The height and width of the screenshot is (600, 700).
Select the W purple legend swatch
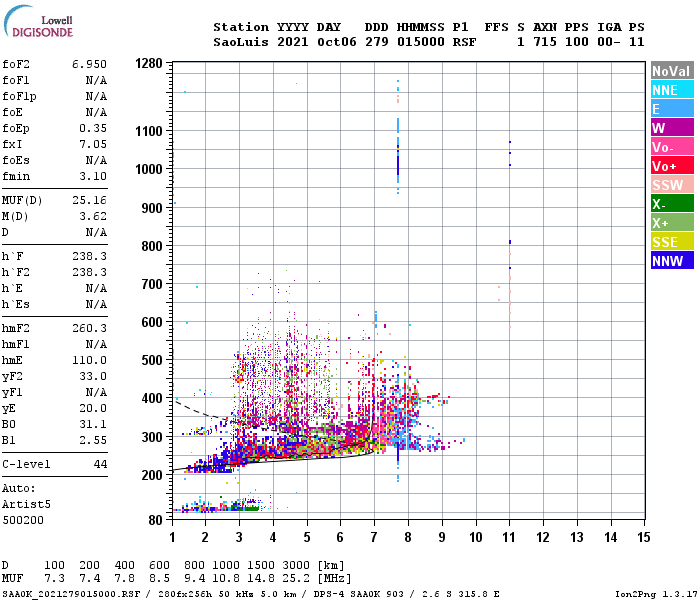pos(672,128)
